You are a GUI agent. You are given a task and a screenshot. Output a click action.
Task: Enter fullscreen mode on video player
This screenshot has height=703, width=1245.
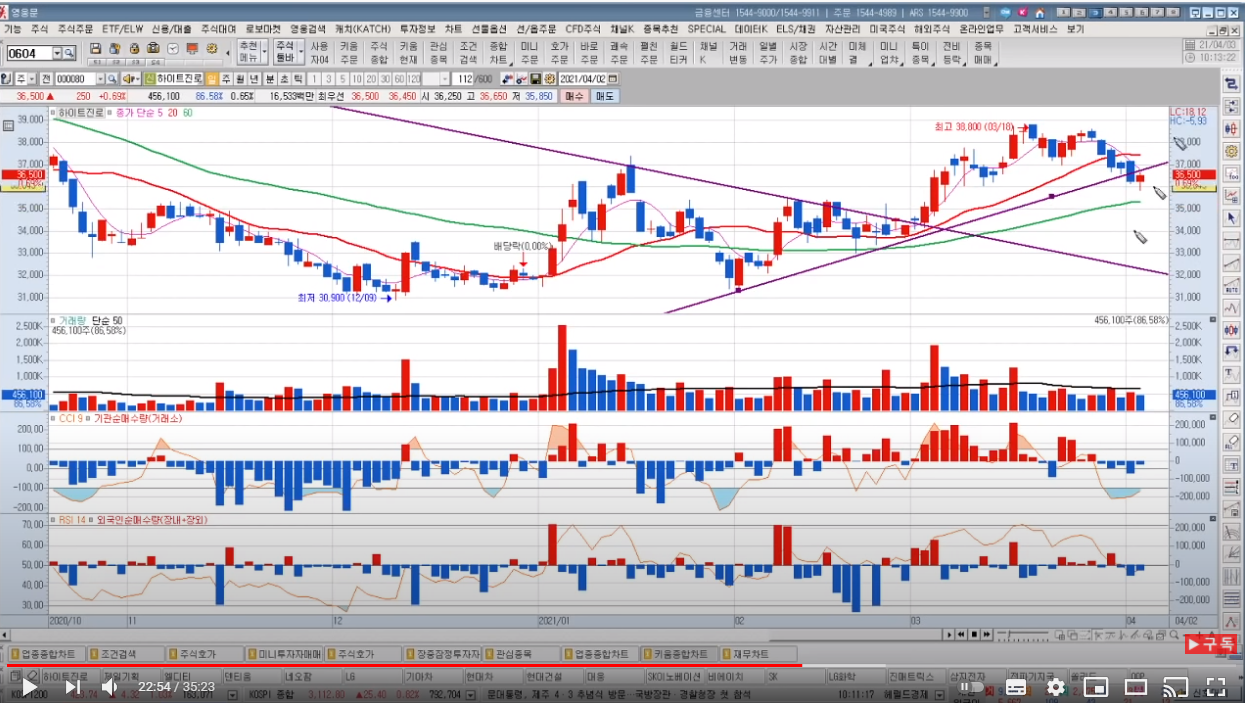pos(1215,687)
